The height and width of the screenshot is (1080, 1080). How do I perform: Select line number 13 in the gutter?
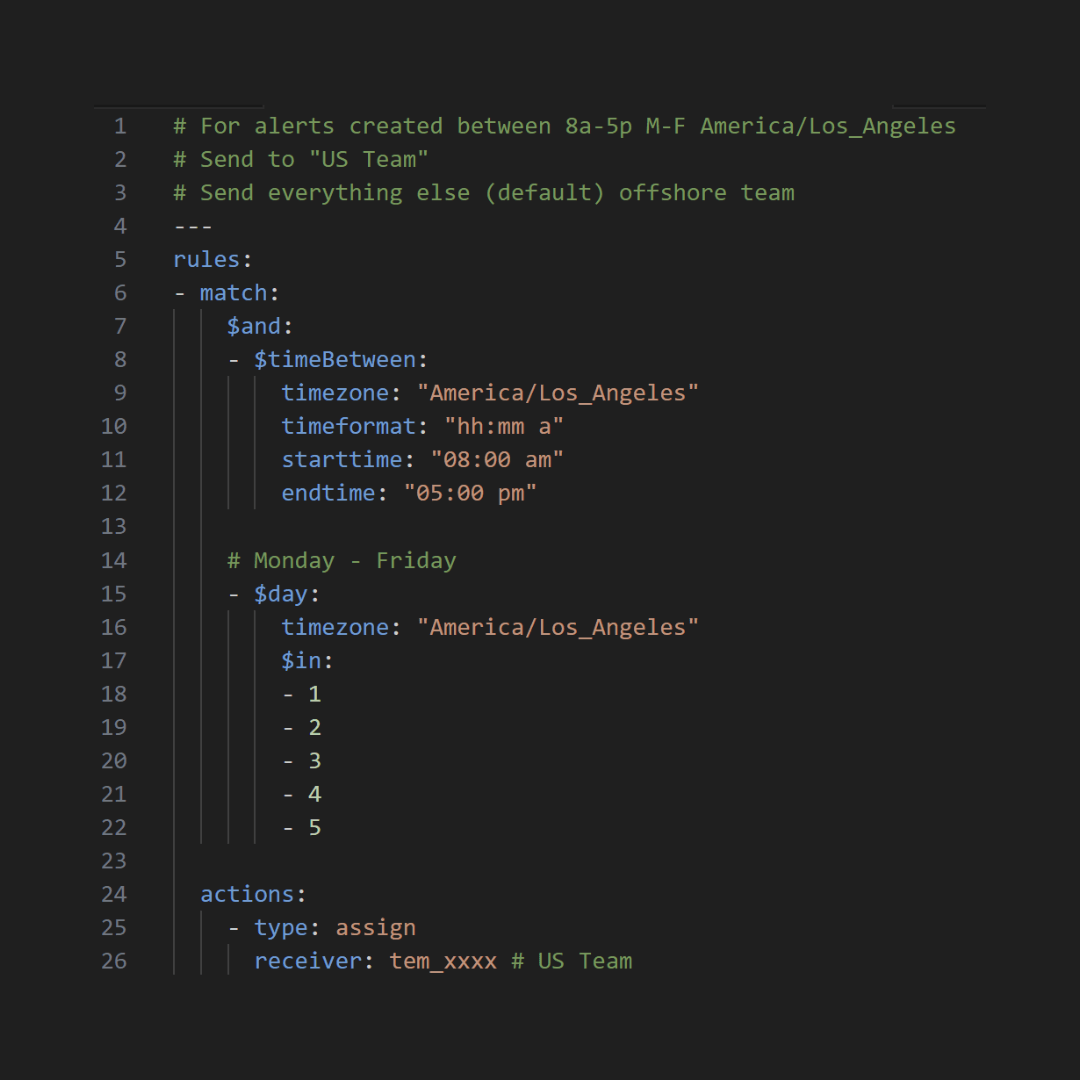(x=114, y=527)
